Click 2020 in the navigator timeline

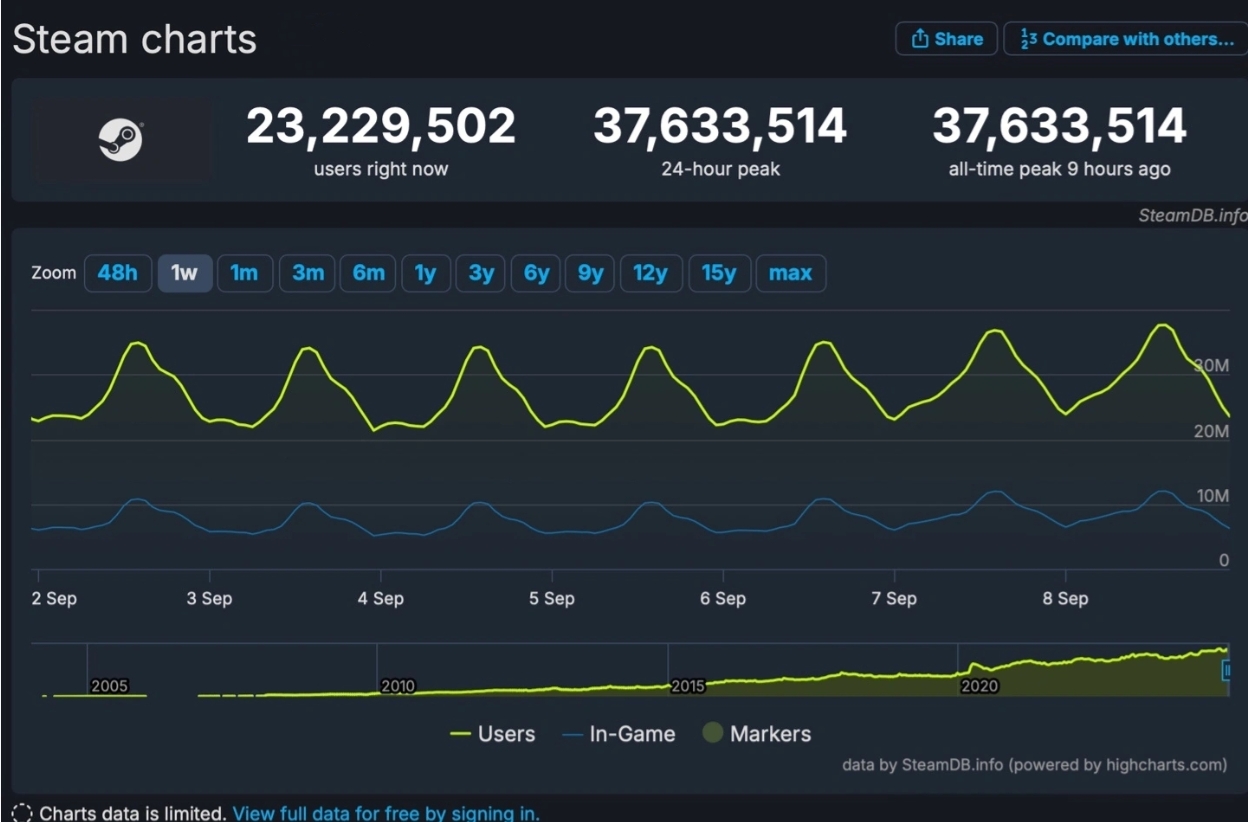[979, 686]
